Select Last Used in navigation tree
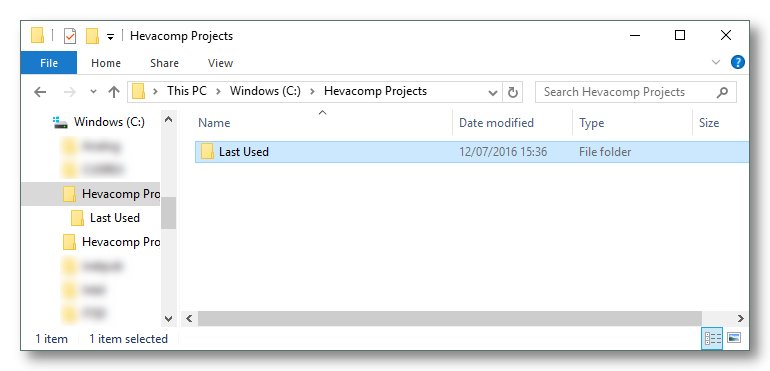This screenshot has height=371, width=770. tap(115, 218)
